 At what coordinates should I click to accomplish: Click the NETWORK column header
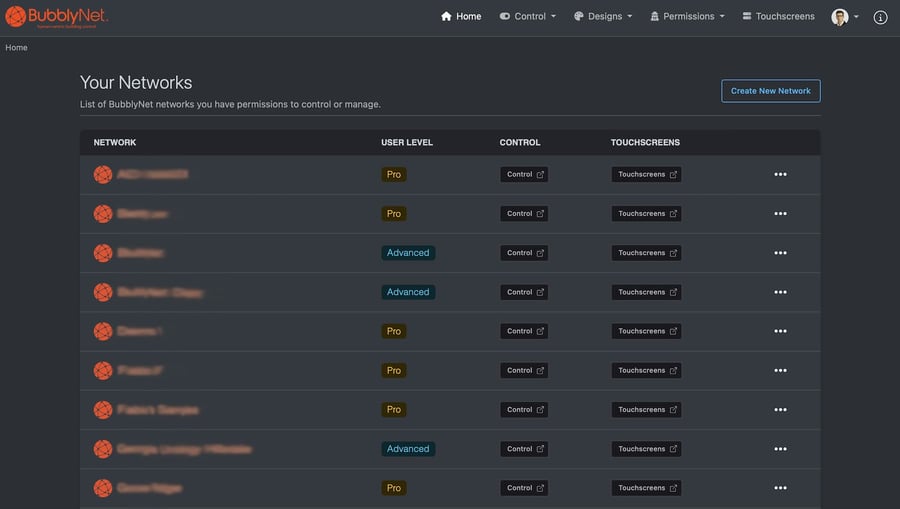click(115, 142)
